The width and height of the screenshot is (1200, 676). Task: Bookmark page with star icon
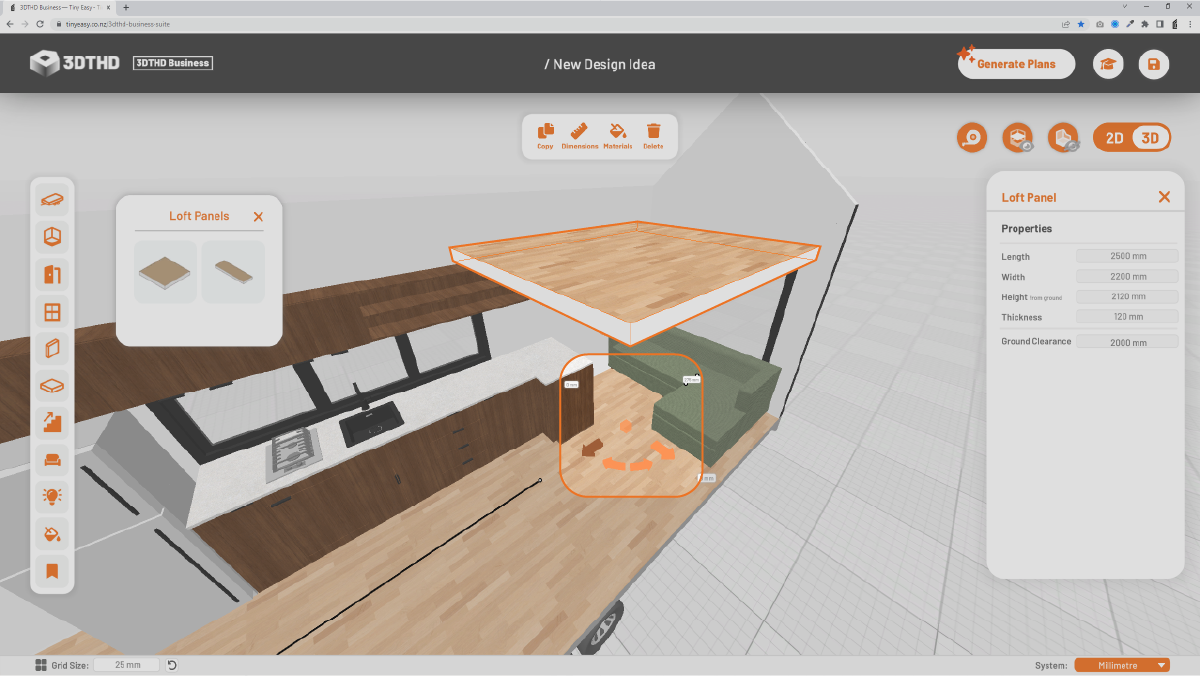point(1081,23)
